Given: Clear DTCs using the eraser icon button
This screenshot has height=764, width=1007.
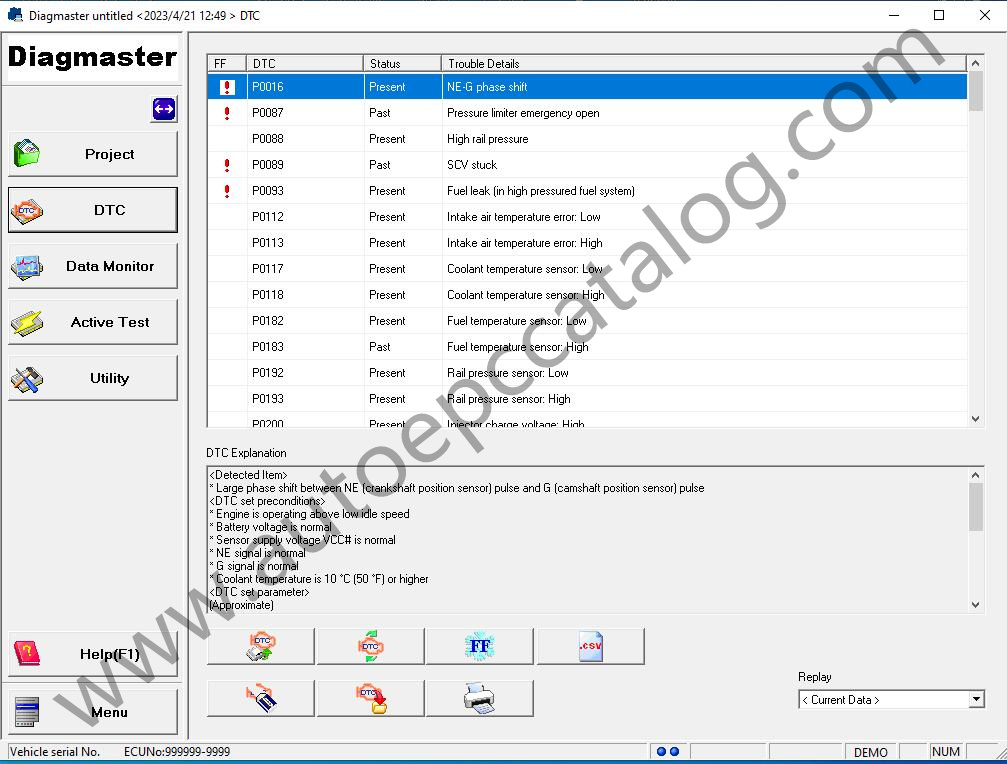Looking at the screenshot, I should [x=261, y=698].
